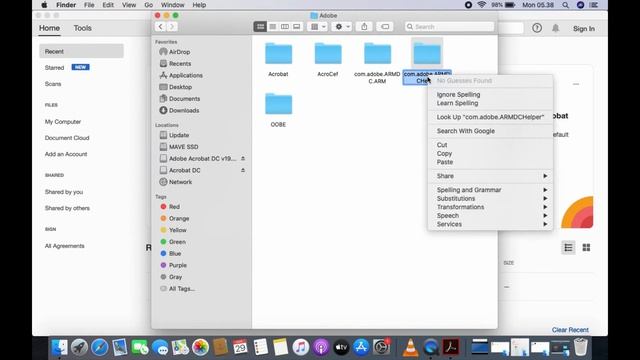Eject Adobe Acrobat DC v19 volume
This screenshot has width=640, height=360.
click(243, 158)
